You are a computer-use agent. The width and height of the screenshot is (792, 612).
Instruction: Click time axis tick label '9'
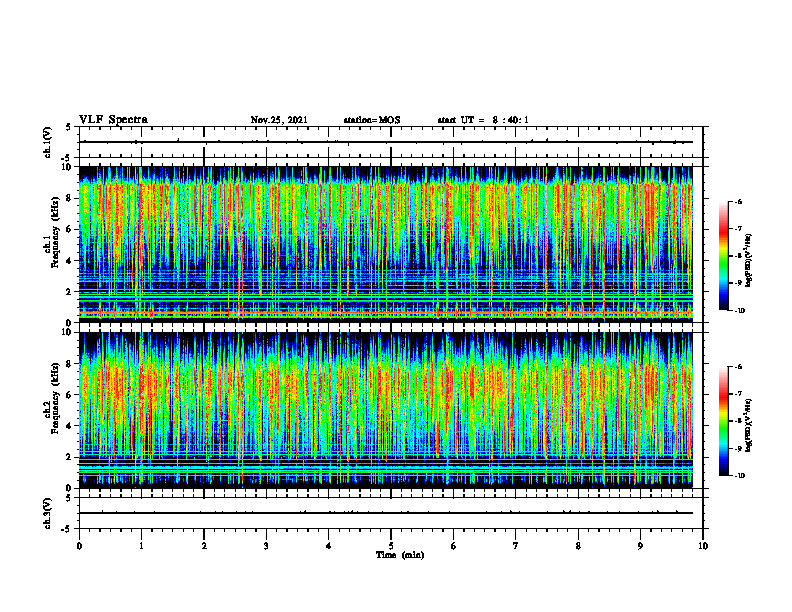[x=640, y=546]
